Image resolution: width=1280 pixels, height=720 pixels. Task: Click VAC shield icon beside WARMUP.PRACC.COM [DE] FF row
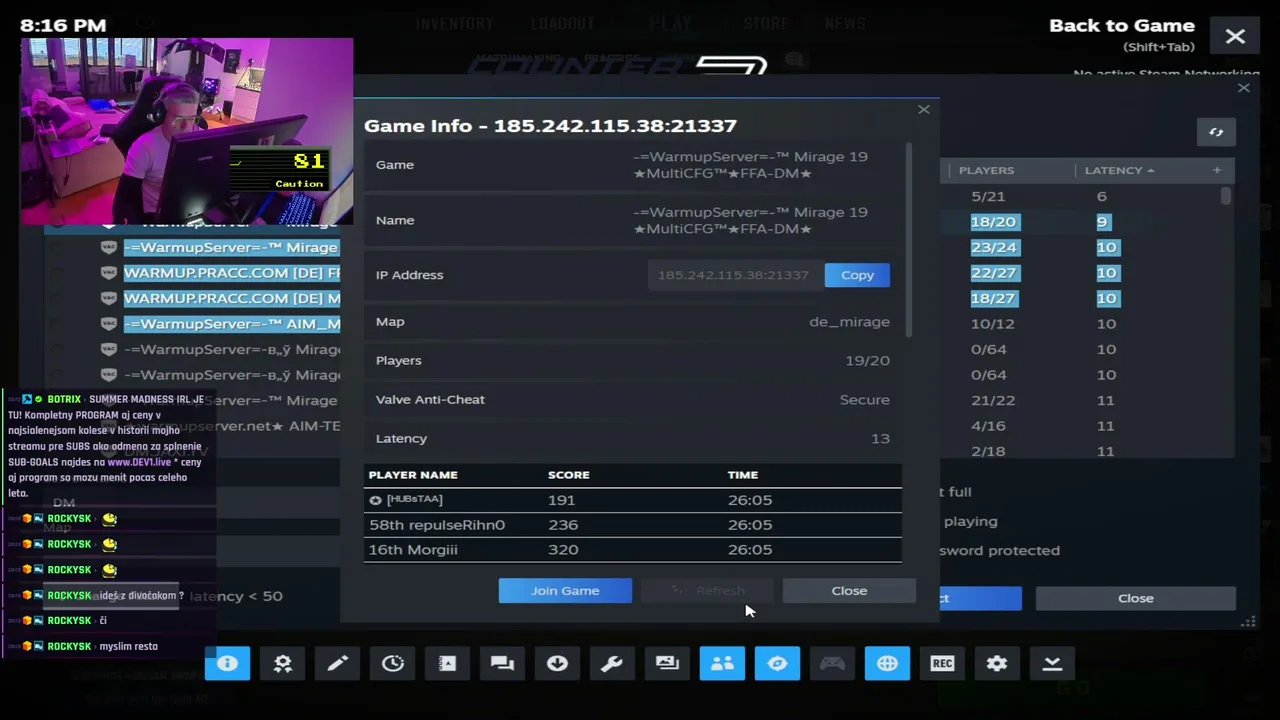coord(109,273)
